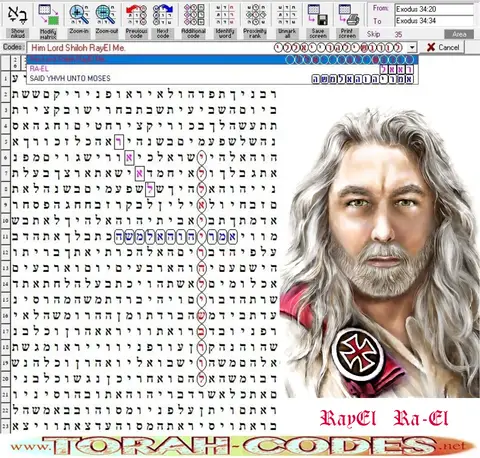Screen dimensions: 480x458
Task: Click the red RayEl Ra-El caption text
Action: [x=384, y=418]
